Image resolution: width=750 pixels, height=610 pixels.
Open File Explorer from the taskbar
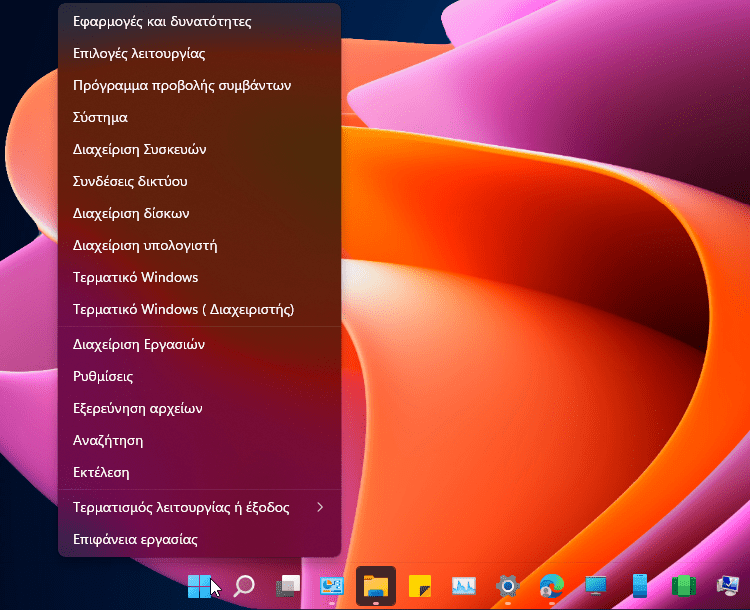pos(376,586)
